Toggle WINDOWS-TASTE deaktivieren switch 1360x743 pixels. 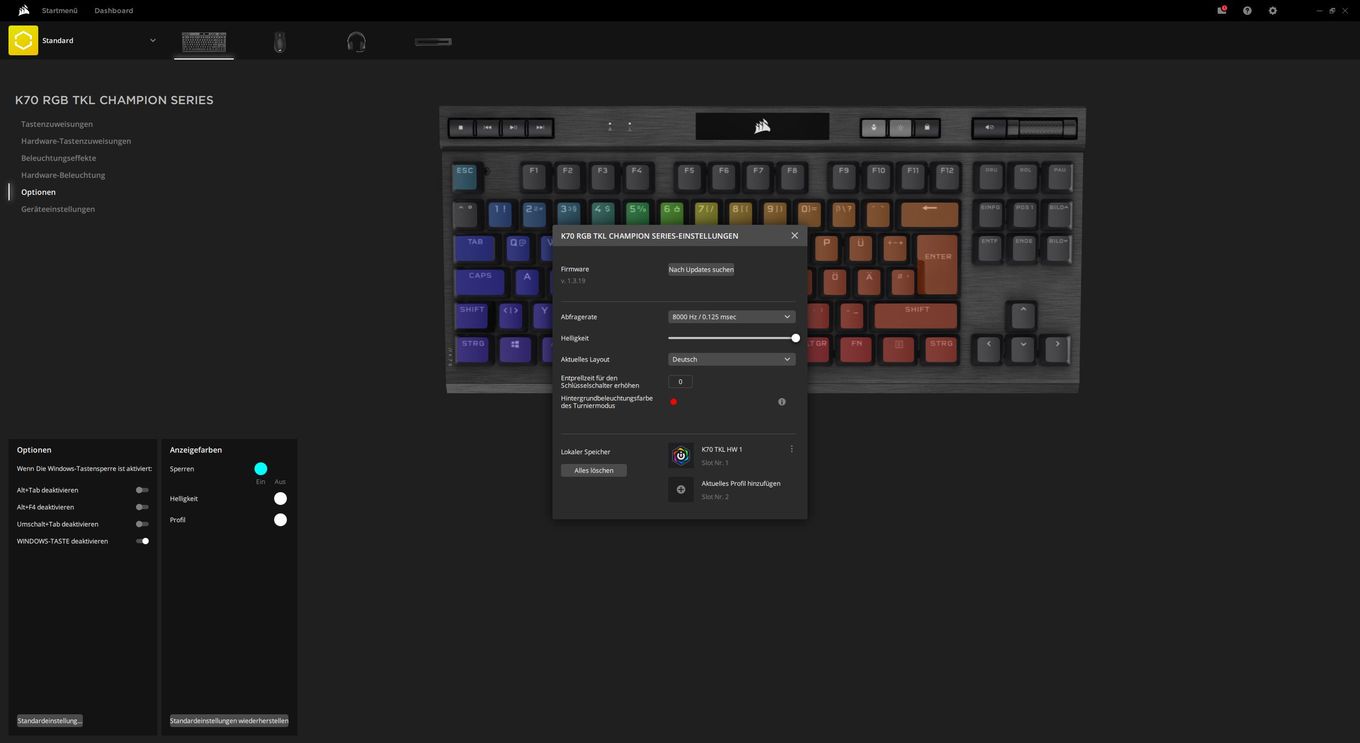click(x=142, y=541)
